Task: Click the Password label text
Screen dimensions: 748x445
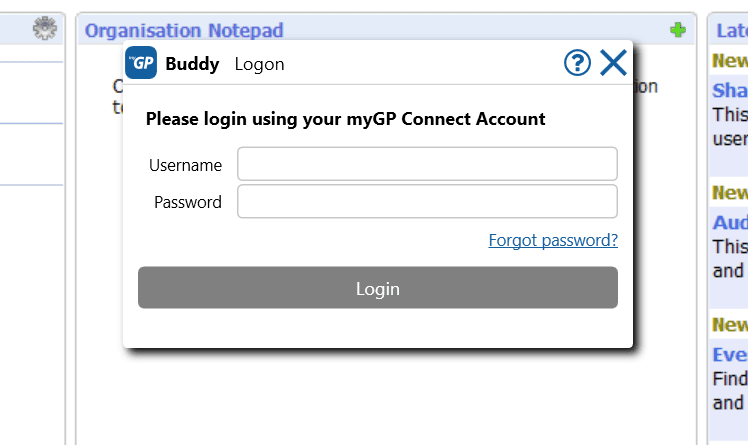Action: click(x=188, y=202)
